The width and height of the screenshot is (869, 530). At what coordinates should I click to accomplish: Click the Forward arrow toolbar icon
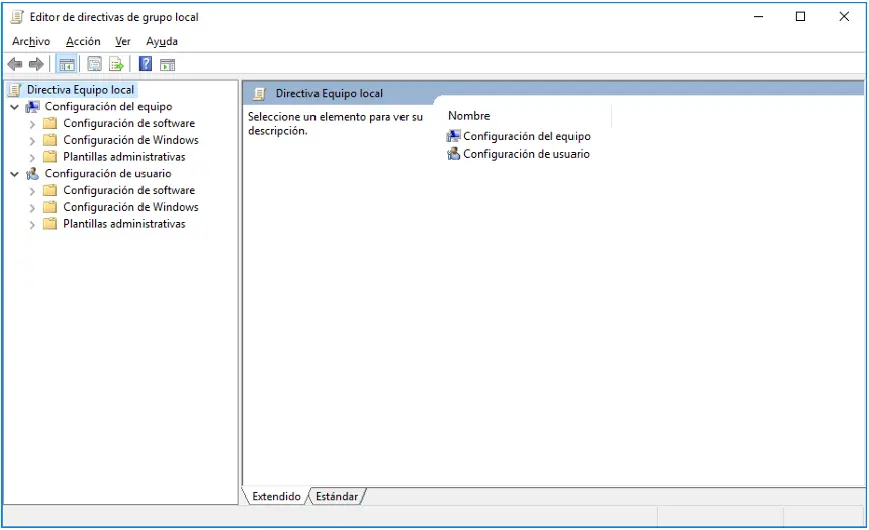click(x=36, y=64)
